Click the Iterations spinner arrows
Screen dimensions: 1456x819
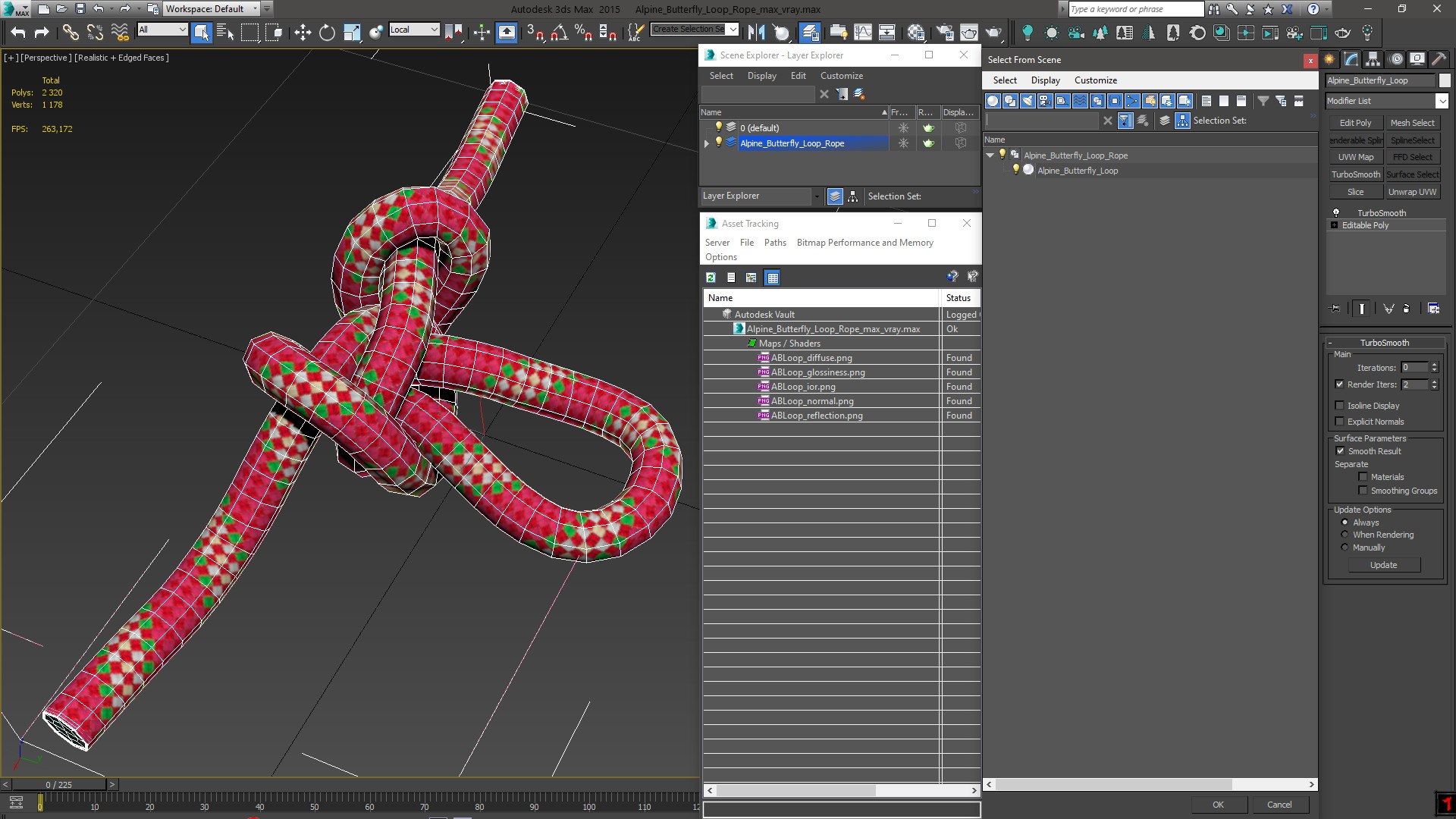coord(1434,368)
